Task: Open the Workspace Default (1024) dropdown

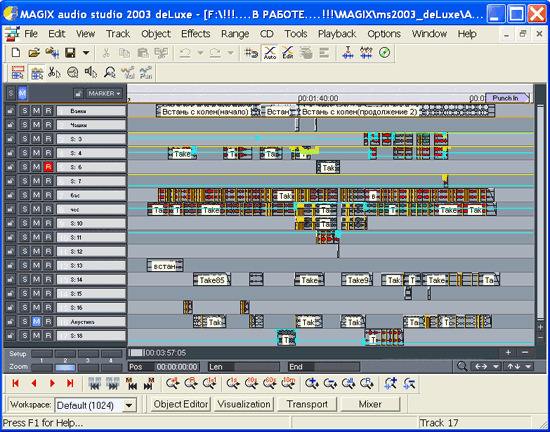Action: tap(129, 405)
